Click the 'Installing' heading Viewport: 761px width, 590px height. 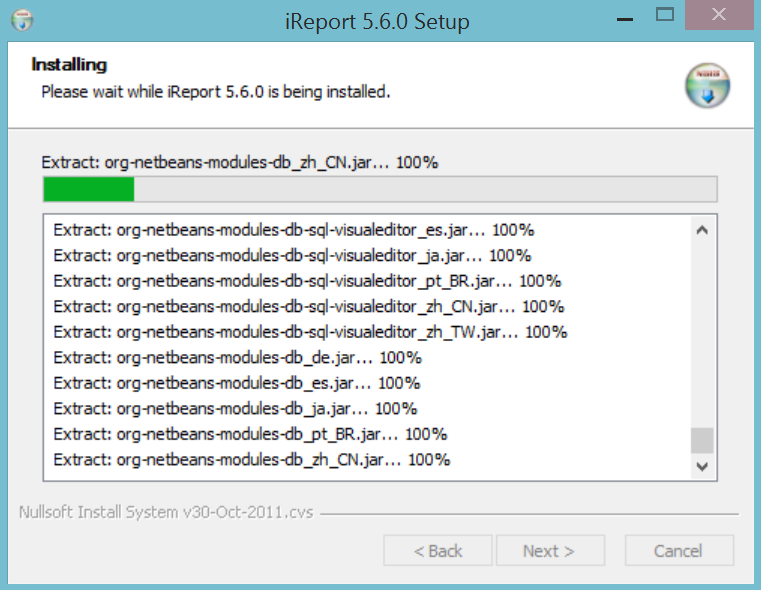[x=69, y=65]
